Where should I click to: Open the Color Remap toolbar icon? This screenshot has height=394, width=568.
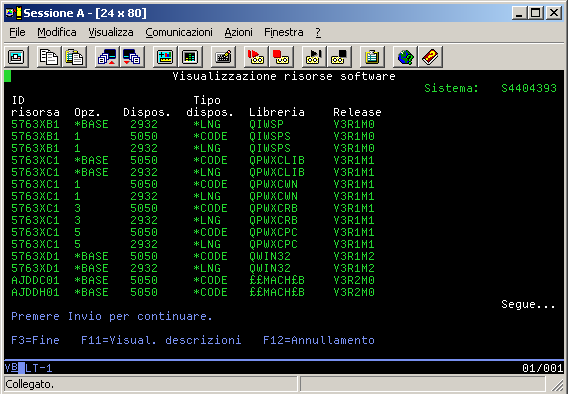(x=190, y=57)
